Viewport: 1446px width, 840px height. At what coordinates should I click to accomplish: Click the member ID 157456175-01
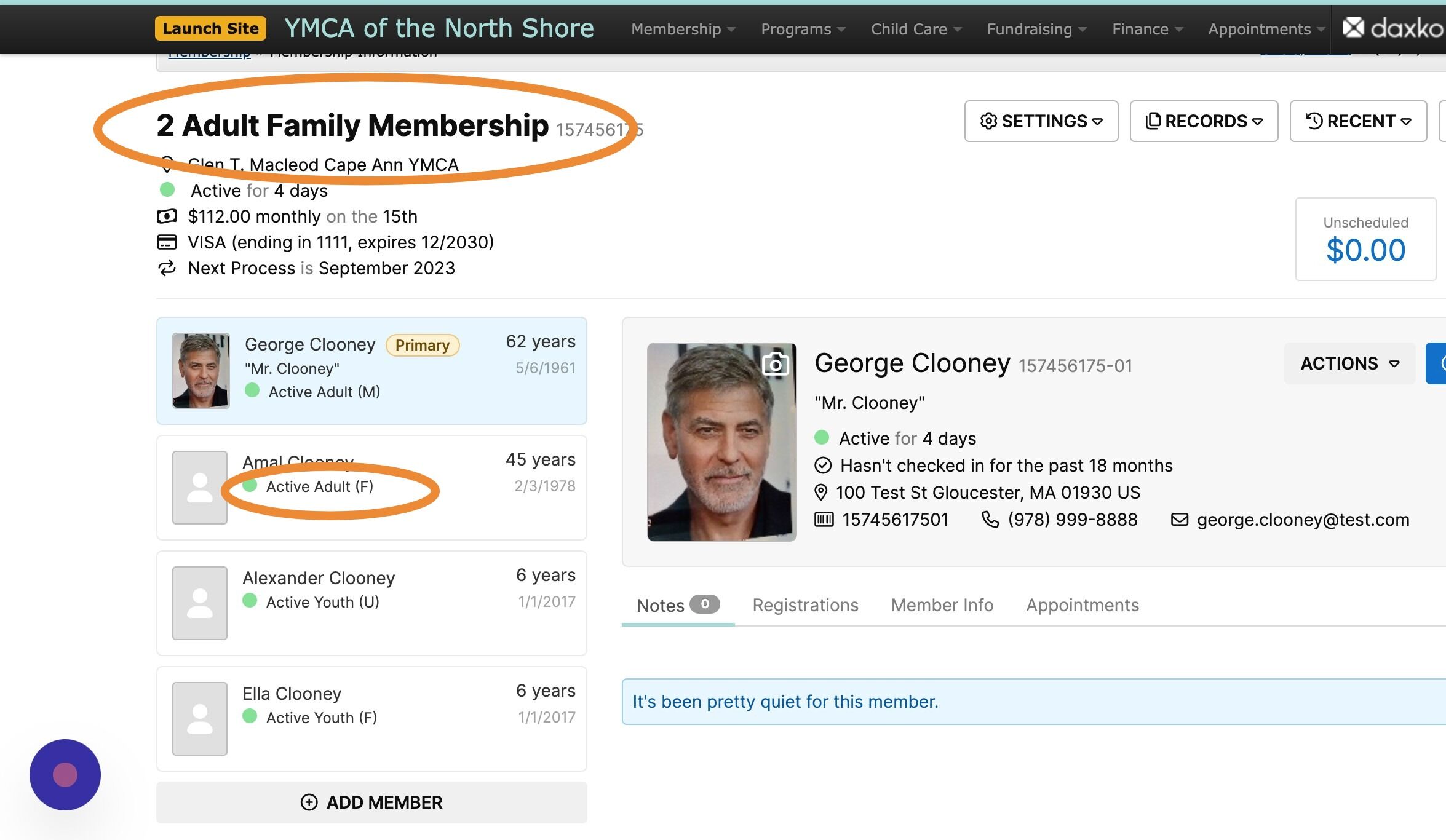tap(1075, 366)
